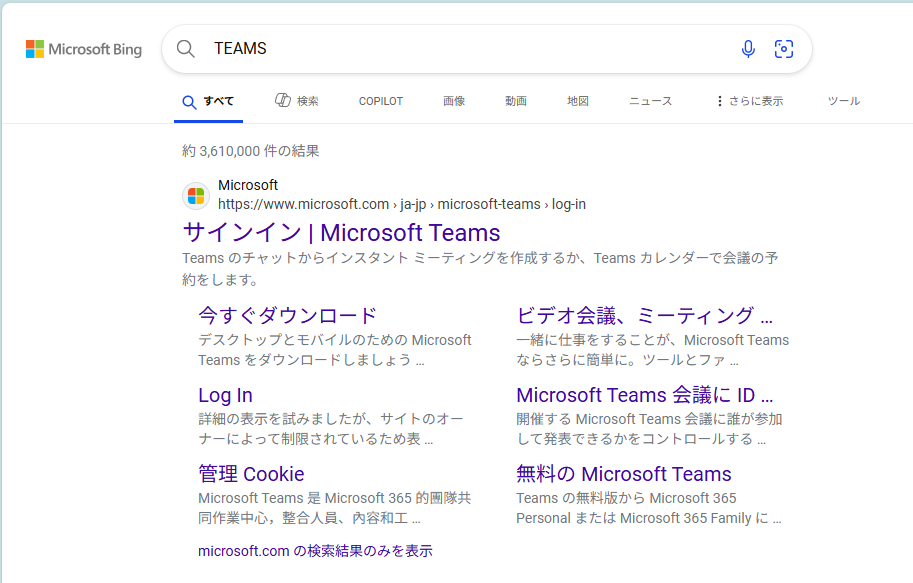Click microsoft.com の検索結果のみを表示 link
The image size is (913, 583).
[x=315, y=551]
